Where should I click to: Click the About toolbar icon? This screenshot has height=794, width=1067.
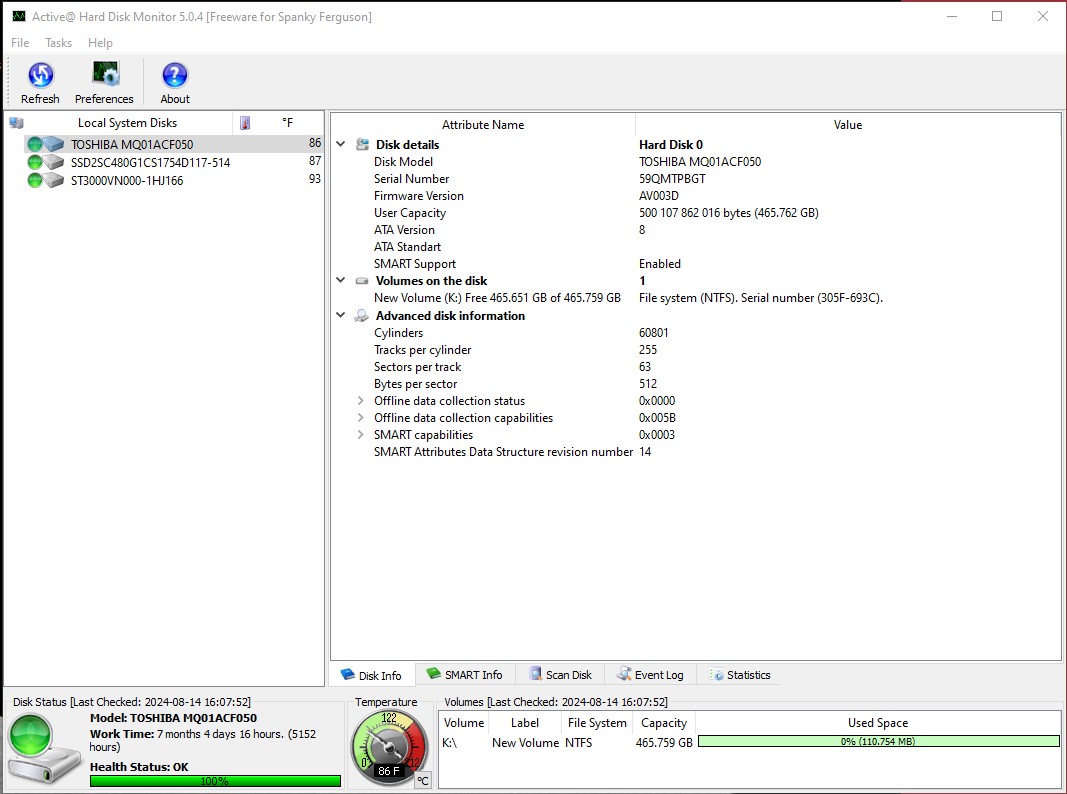tap(173, 75)
